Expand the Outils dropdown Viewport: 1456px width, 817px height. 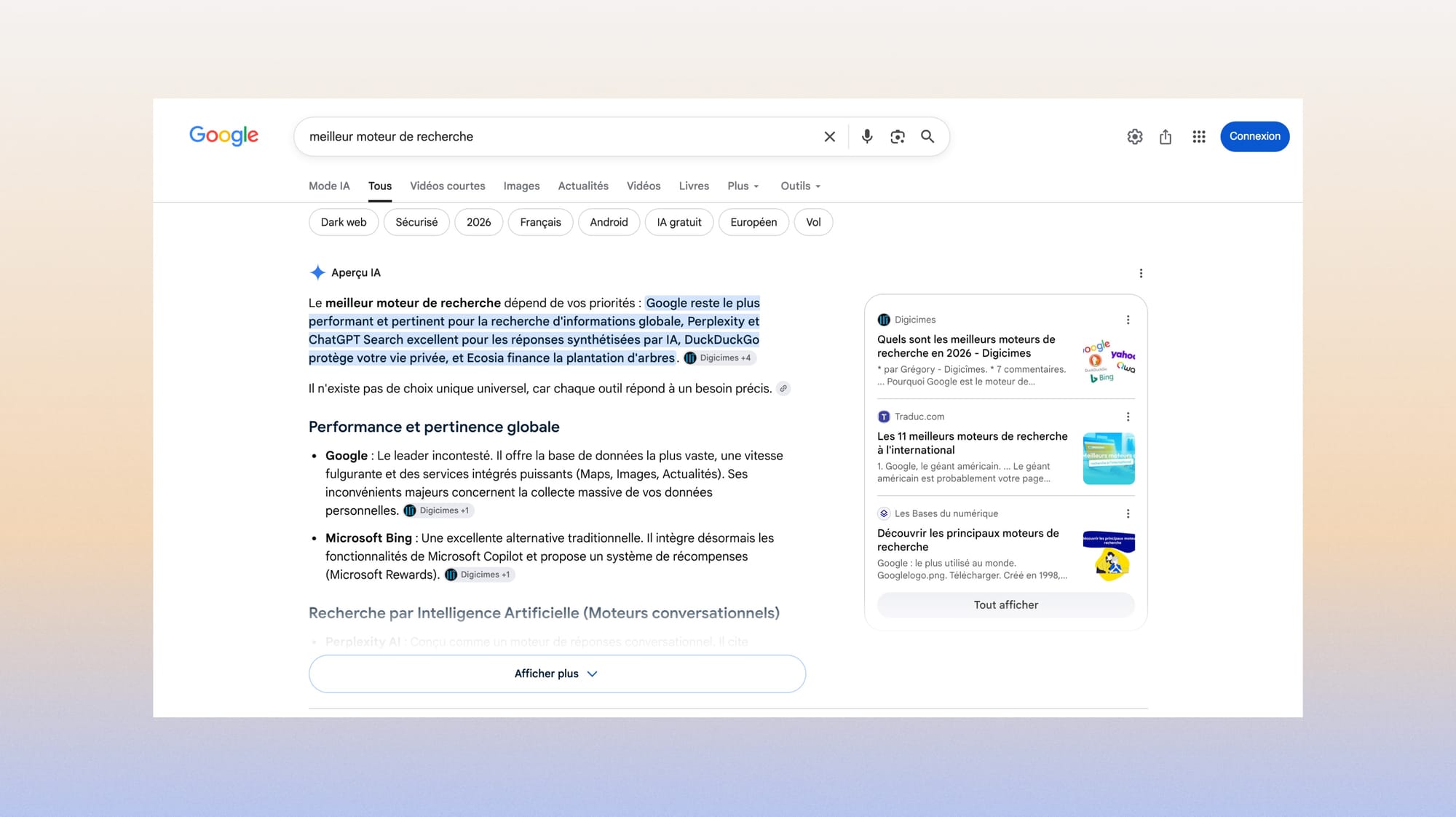[x=801, y=186]
